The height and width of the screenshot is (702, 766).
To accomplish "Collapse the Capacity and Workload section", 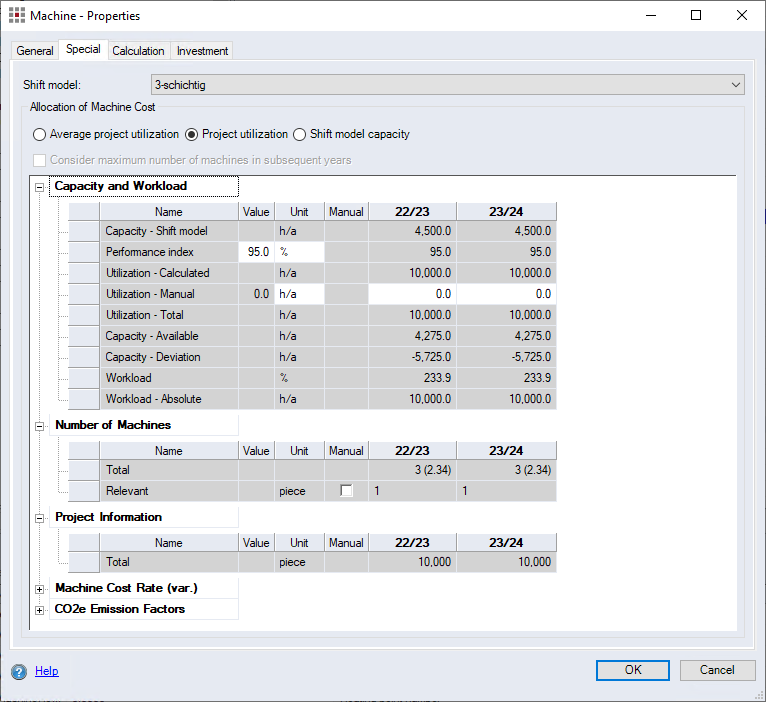I will 40,187.
